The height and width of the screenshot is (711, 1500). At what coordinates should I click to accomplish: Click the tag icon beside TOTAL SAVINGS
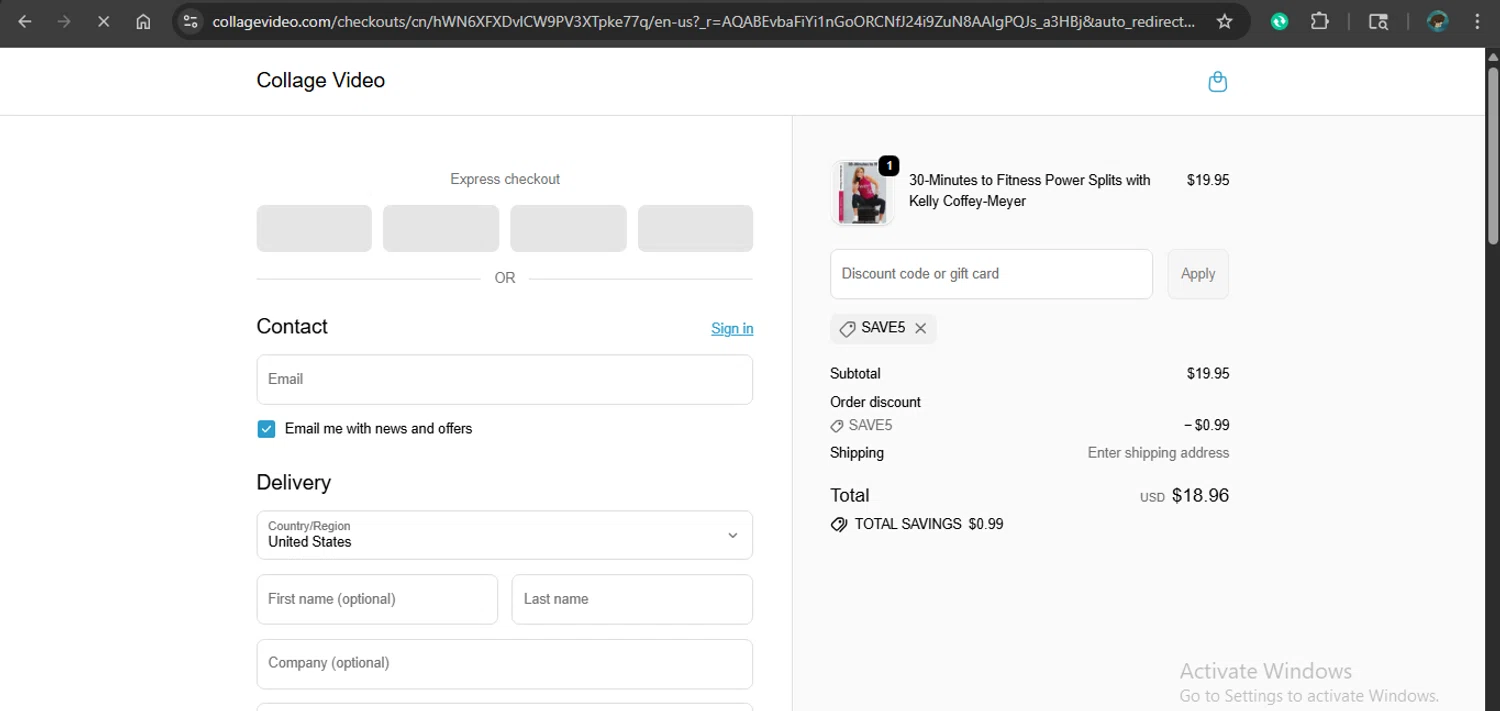tap(839, 524)
